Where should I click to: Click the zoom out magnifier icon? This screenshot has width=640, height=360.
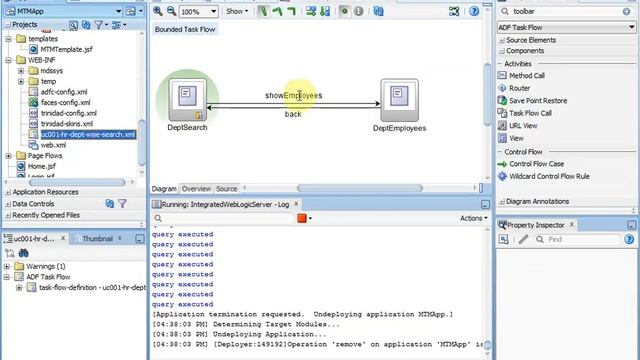coord(171,11)
